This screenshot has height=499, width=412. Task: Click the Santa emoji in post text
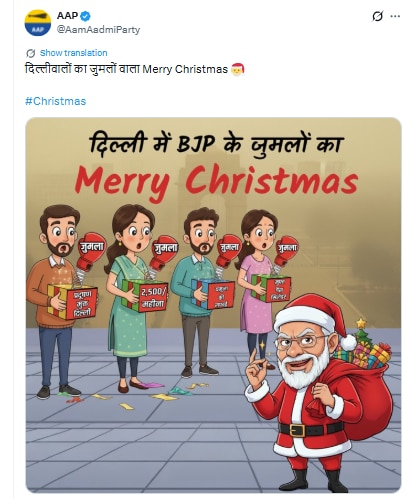click(x=238, y=69)
